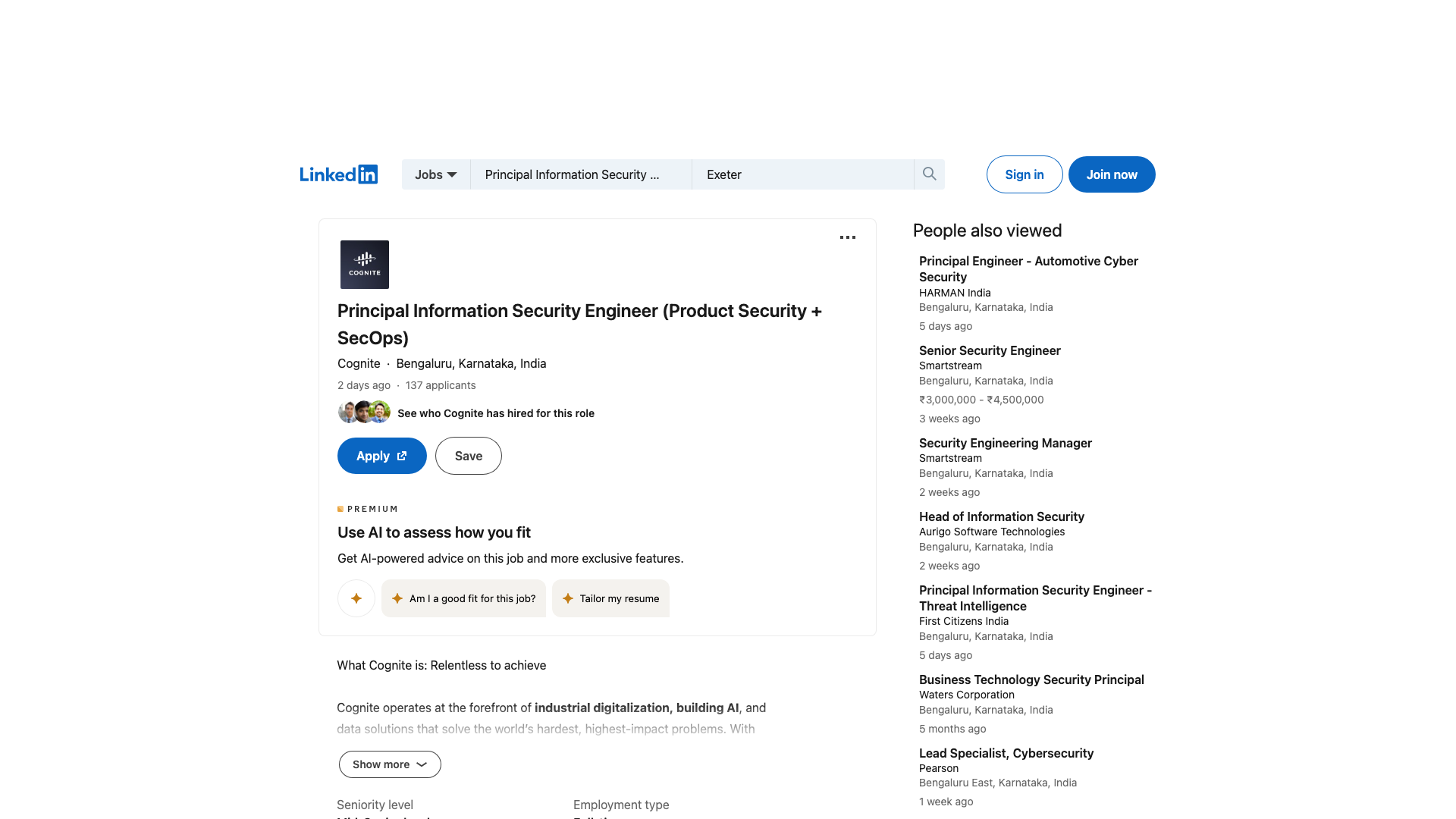This screenshot has width=1456, height=819.
Task: Expand the job description with Show more
Action: tap(390, 764)
